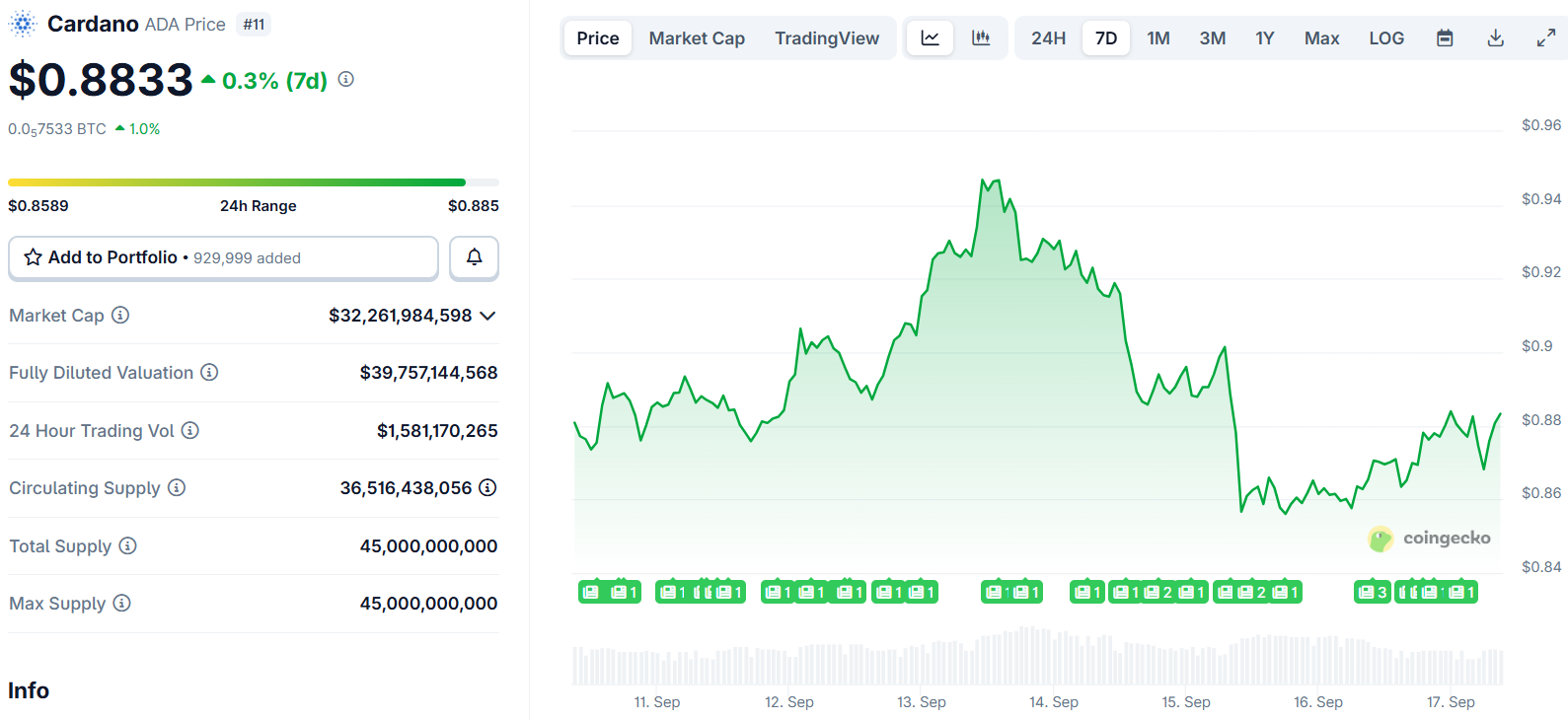Click the Cardano logo icon
Image resolution: width=1568 pixels, height=720 pixels.
coord(22,24)
